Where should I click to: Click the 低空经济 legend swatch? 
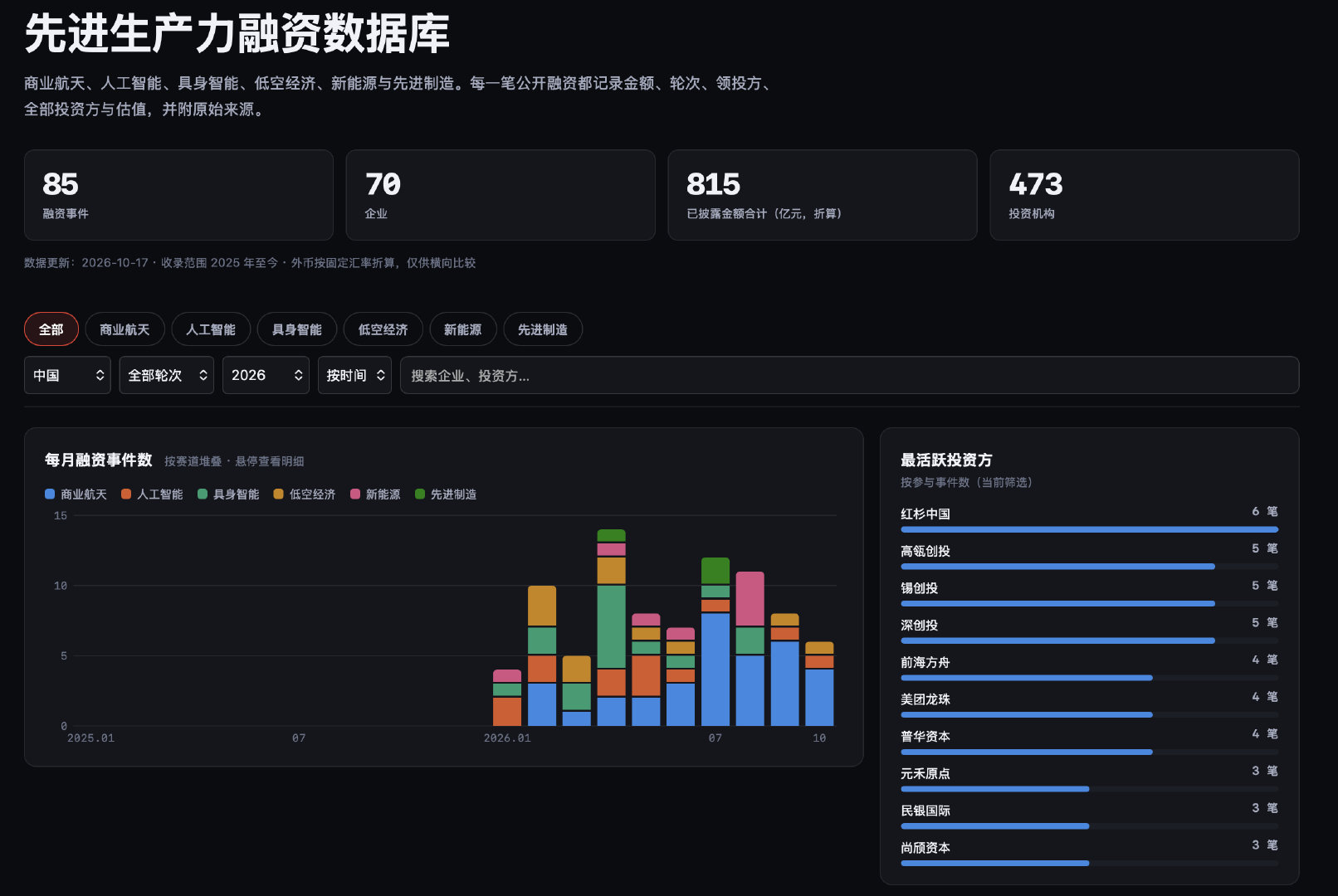279,494
